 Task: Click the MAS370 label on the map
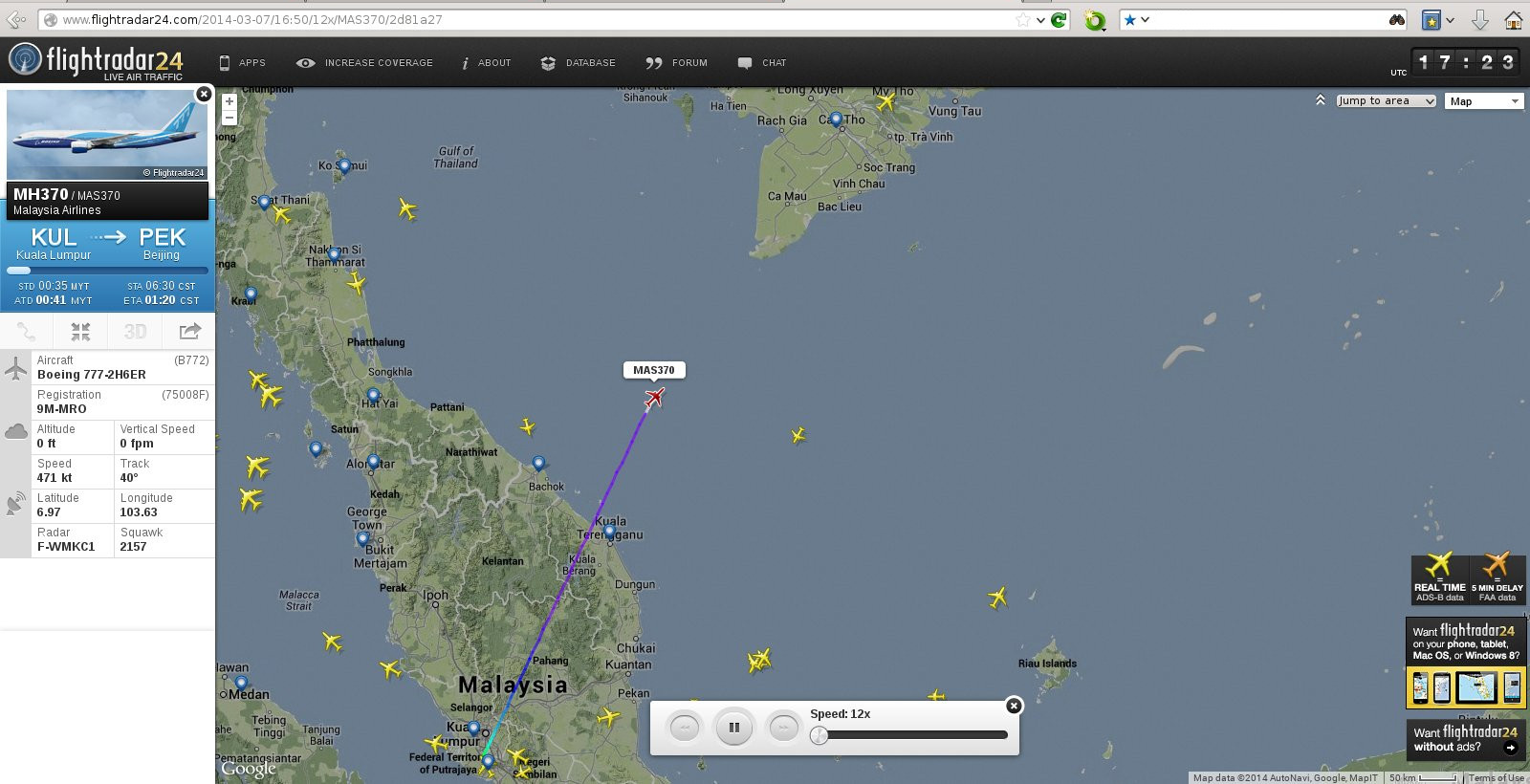654,370
